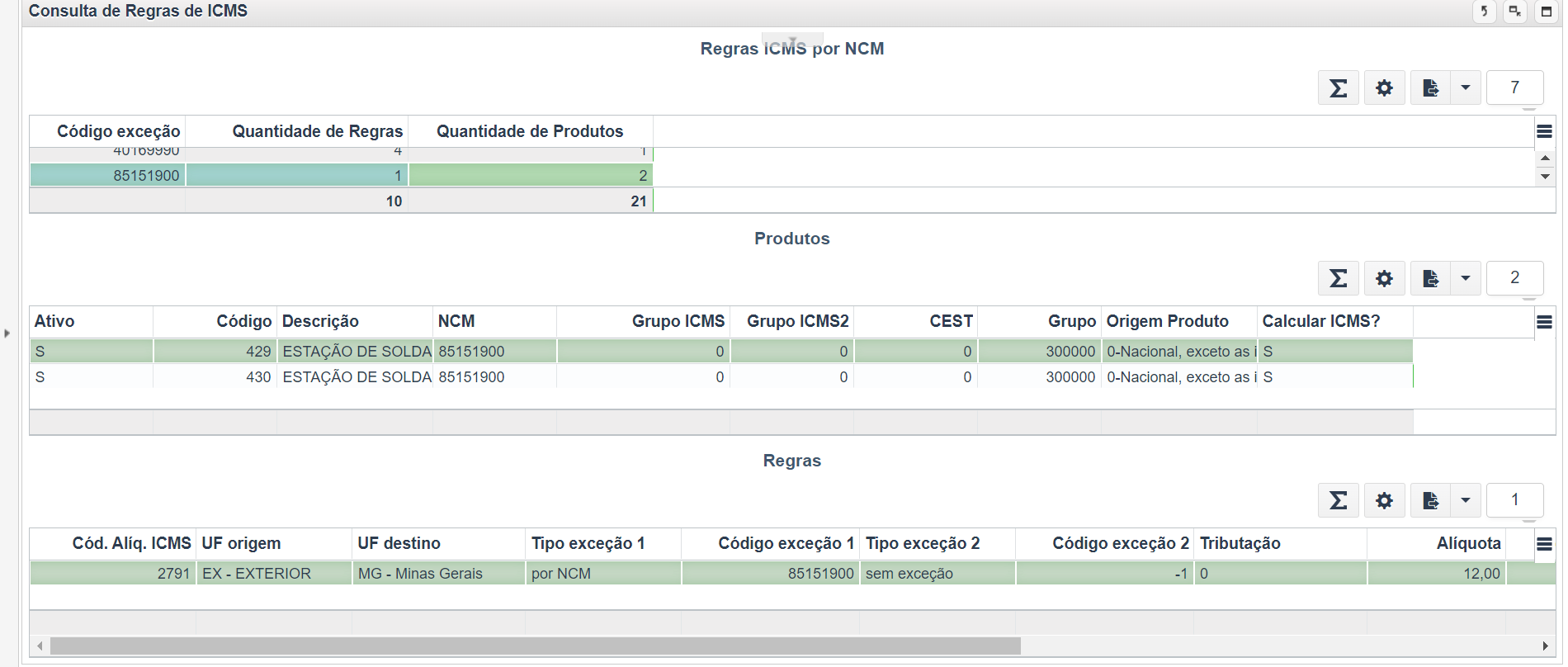Expand export options dropdown in Regras ICMS por NCM

click(1466, 88)
